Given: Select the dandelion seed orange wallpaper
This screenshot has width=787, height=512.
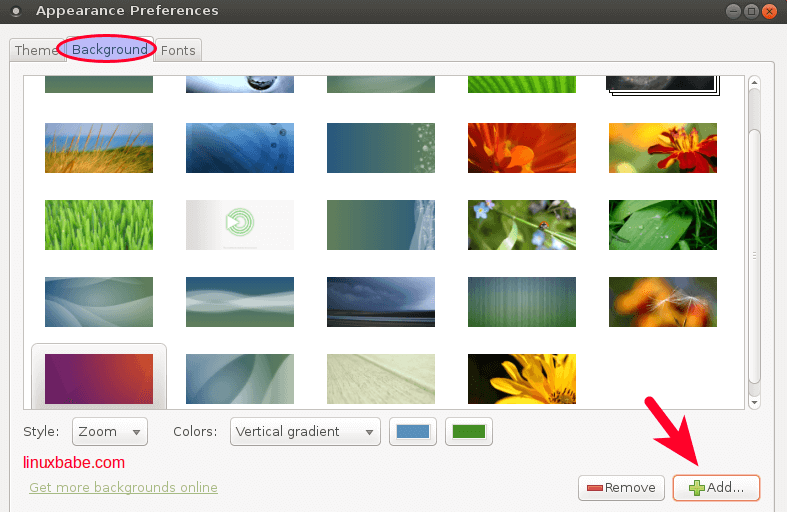Looking at the screenshot, I should point(663,301).
